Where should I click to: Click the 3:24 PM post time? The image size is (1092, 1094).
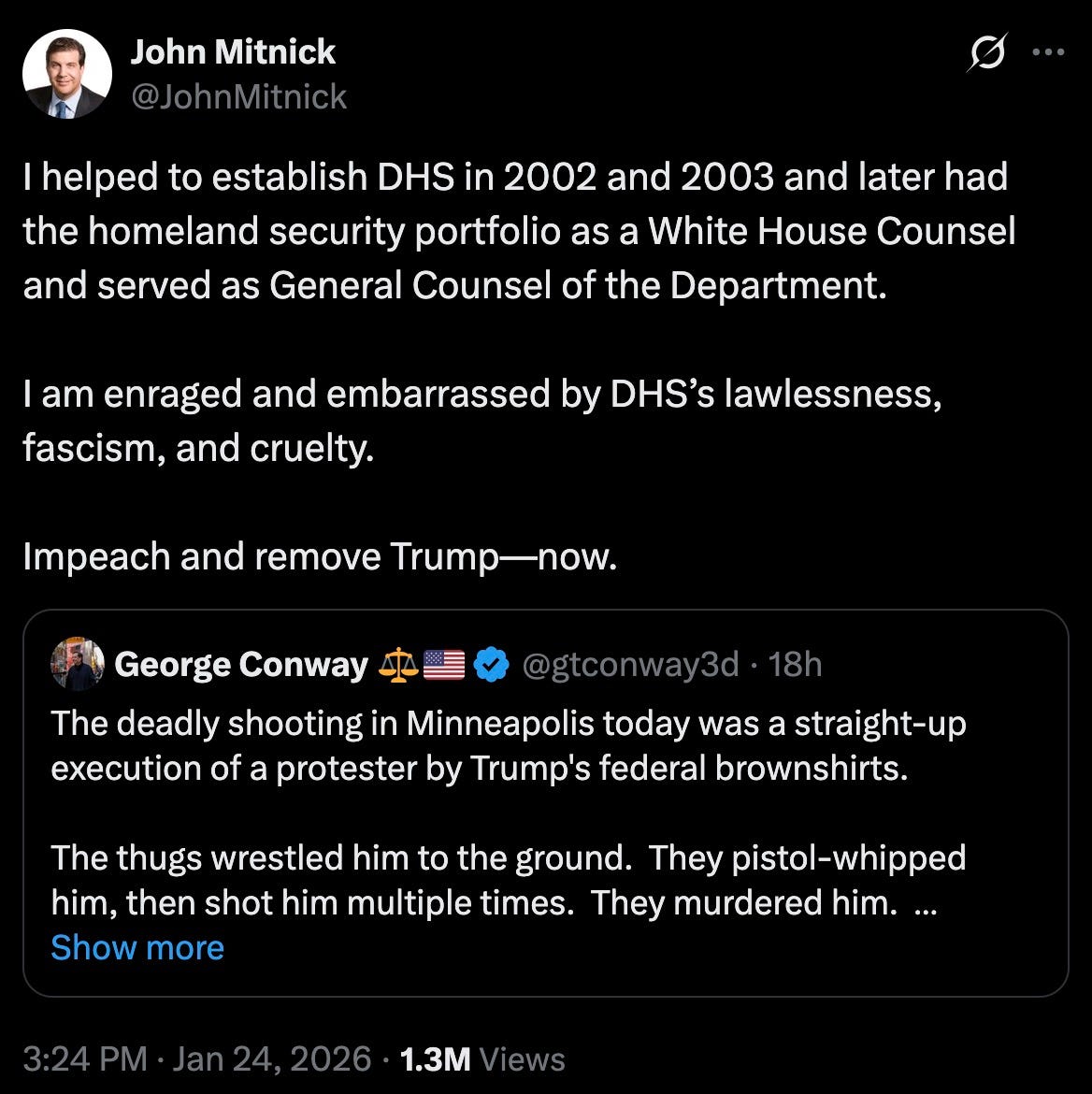tap(85, 1058)
